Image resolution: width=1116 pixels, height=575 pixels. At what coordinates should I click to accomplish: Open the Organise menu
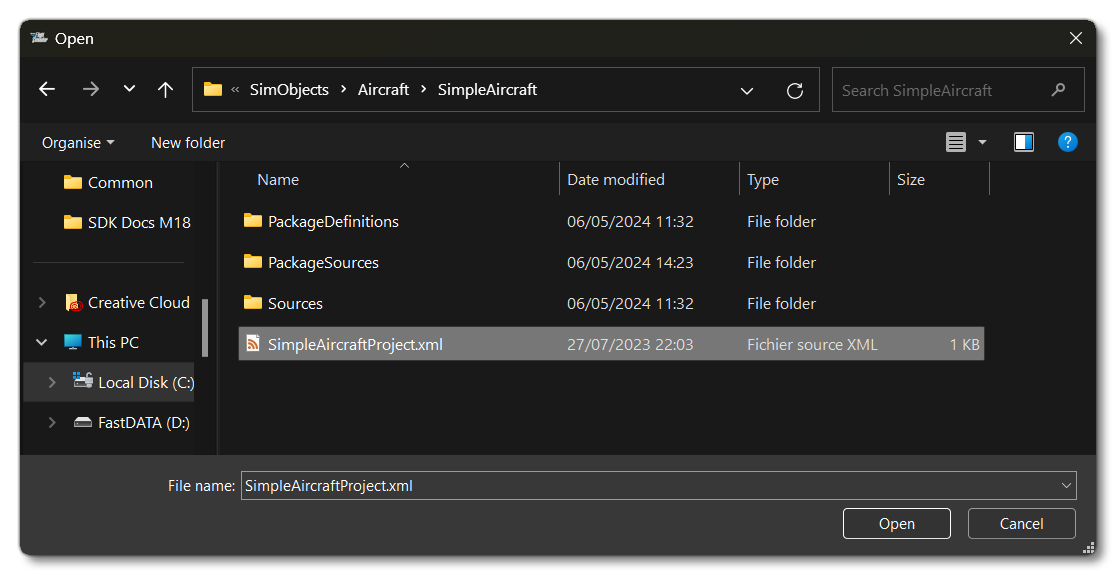point(78,142)
